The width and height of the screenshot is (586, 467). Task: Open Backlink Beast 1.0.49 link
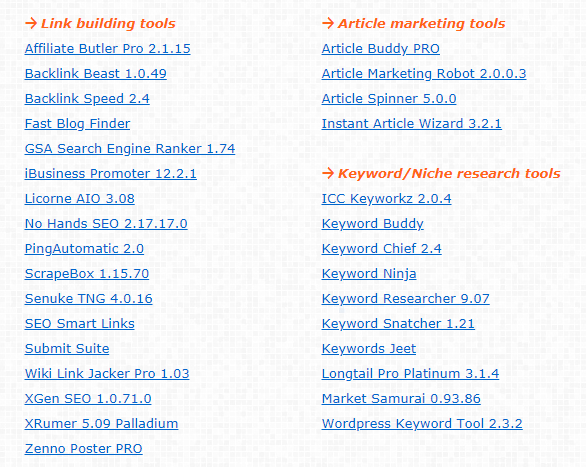pyautogui.click(x=96, y=74)
